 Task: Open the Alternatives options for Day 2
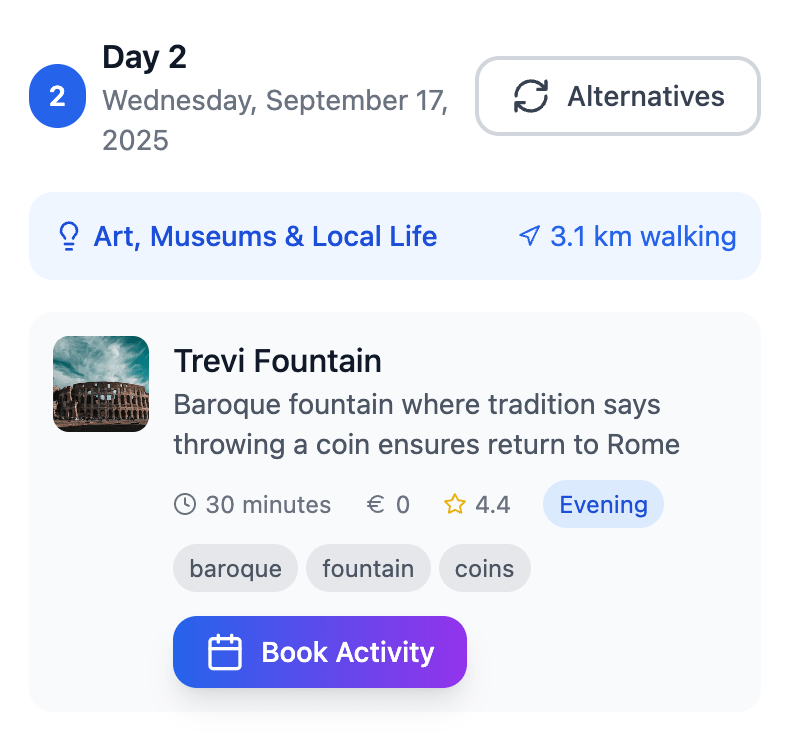[617, 96]
